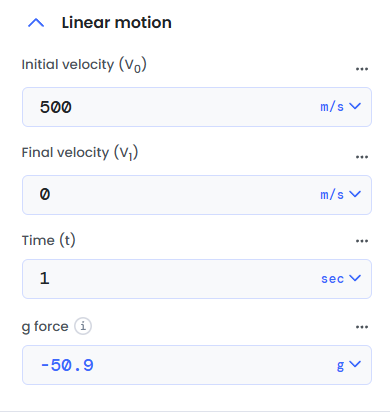Open three-dot menu for Time field
Screen dimensions: 390x413
coord(362,241)
